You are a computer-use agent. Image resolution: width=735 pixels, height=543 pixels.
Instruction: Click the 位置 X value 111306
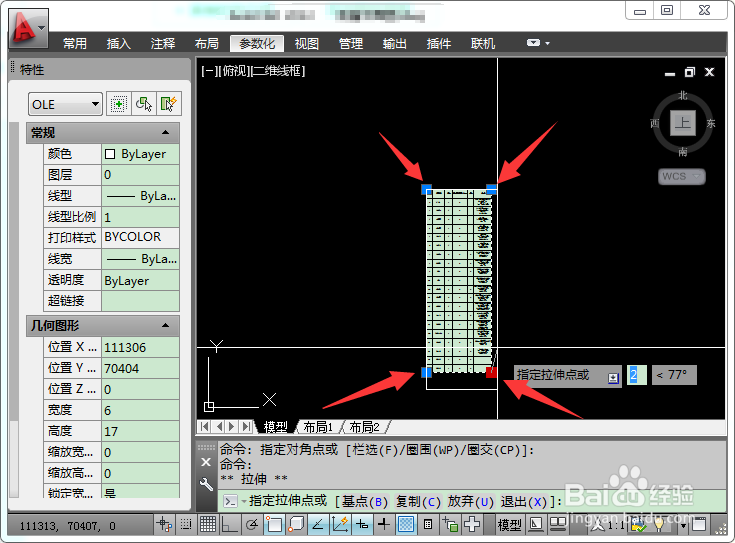coord(140,347)
